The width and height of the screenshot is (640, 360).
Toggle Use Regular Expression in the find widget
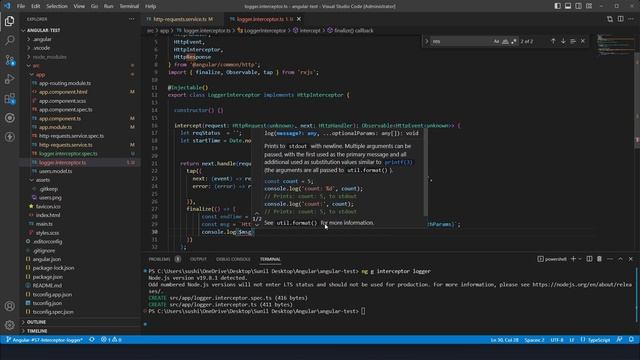(514, 41)
